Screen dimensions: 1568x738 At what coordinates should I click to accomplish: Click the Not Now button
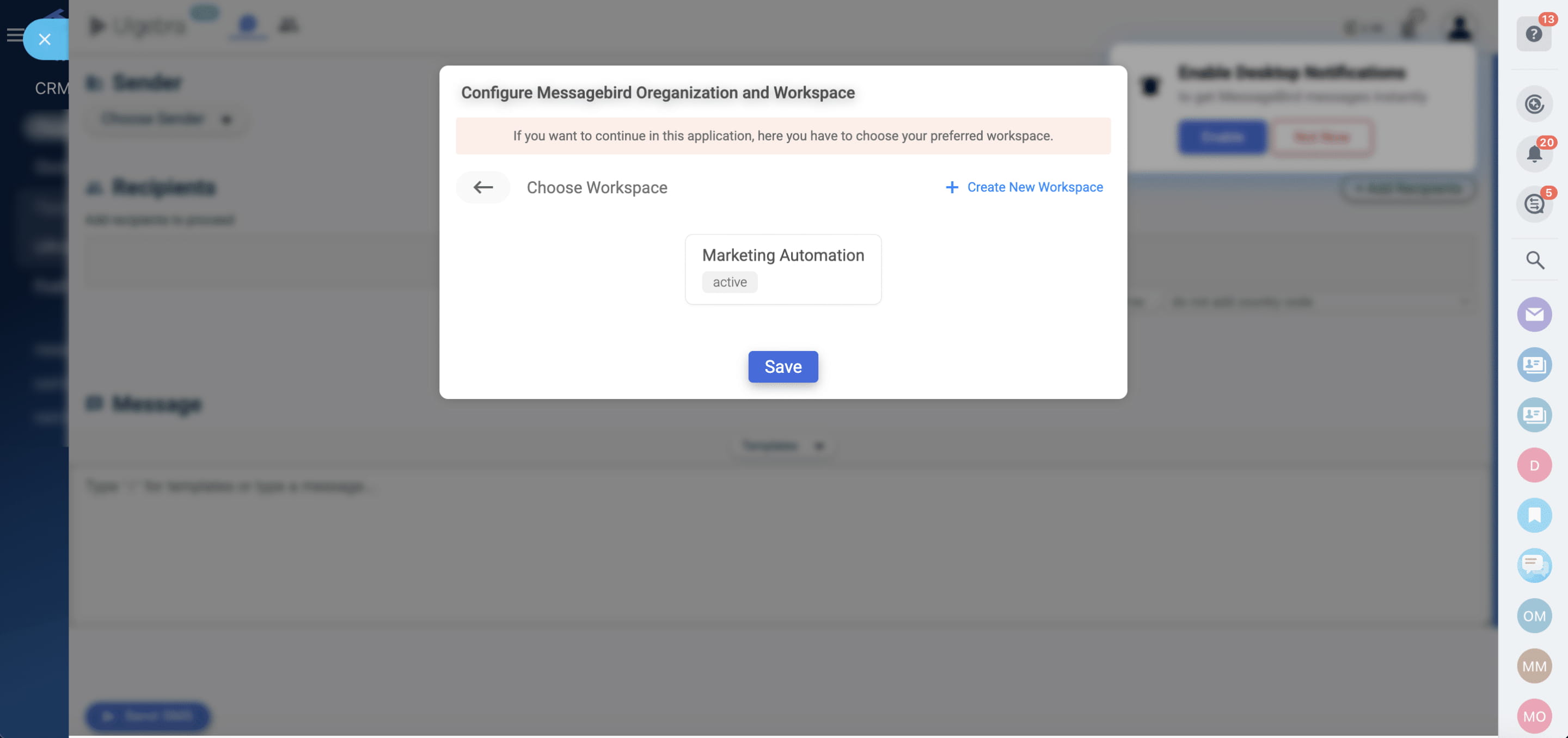coord(1321,137)
